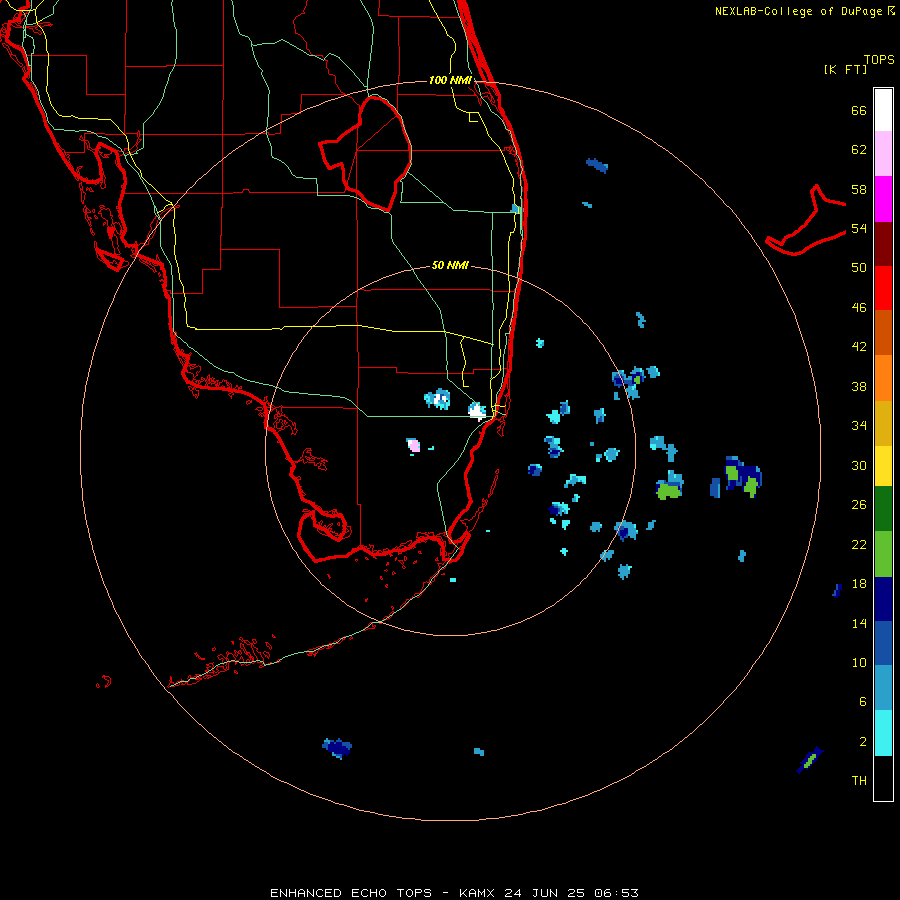Viewport: 900px width, 900px height.
Task: Click the '[K FT]' units label
Action: (845, 69)
